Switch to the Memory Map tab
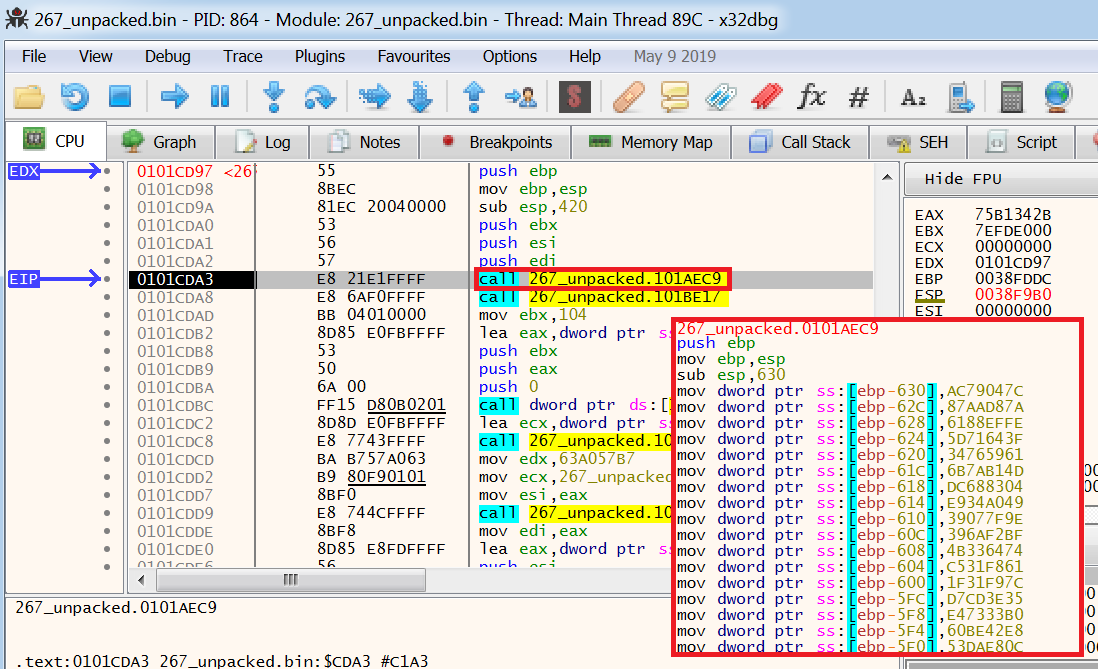 pos(651,142)
